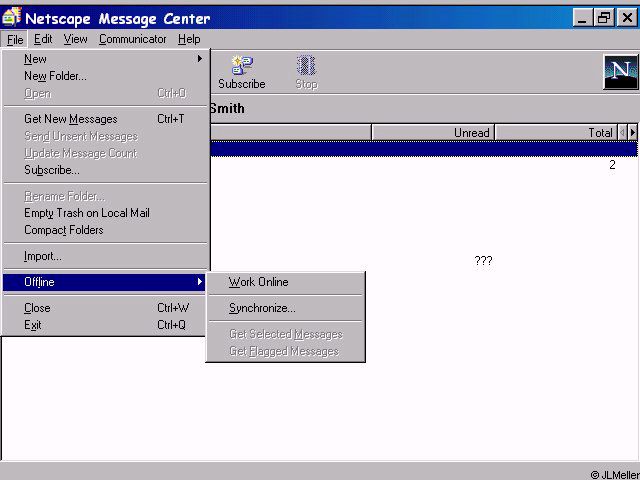Open the File menu
640x480 pixels.
tap(15, 40)
